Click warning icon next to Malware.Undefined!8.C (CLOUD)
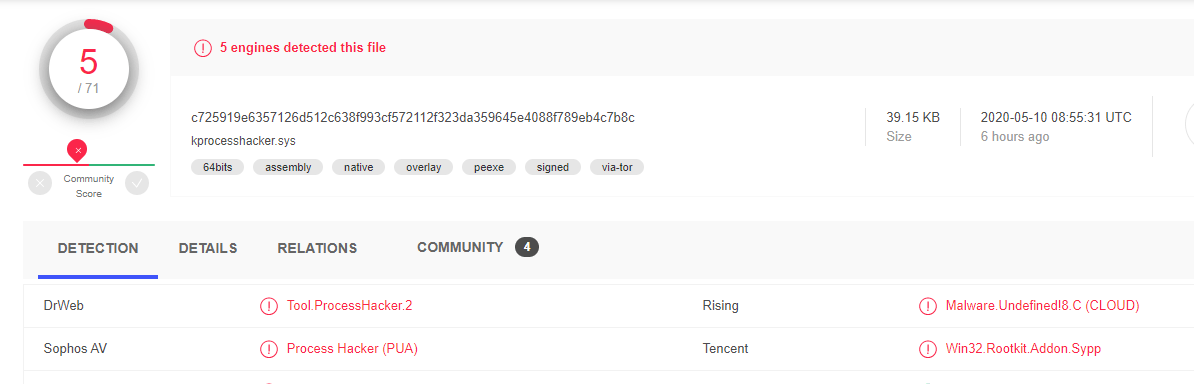 tap(927, 306)
